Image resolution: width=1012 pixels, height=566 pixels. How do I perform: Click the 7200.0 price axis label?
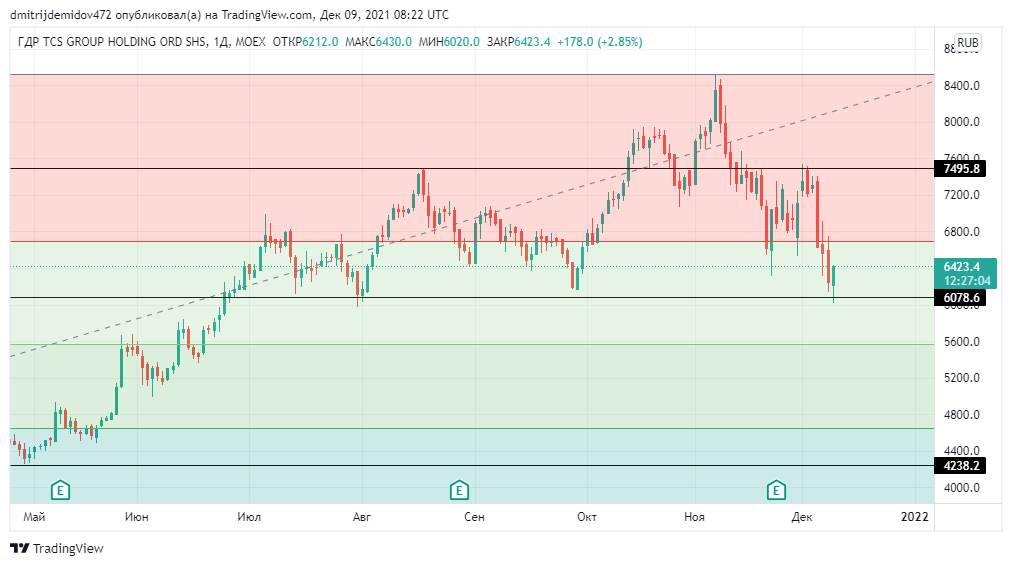point(962,195)
